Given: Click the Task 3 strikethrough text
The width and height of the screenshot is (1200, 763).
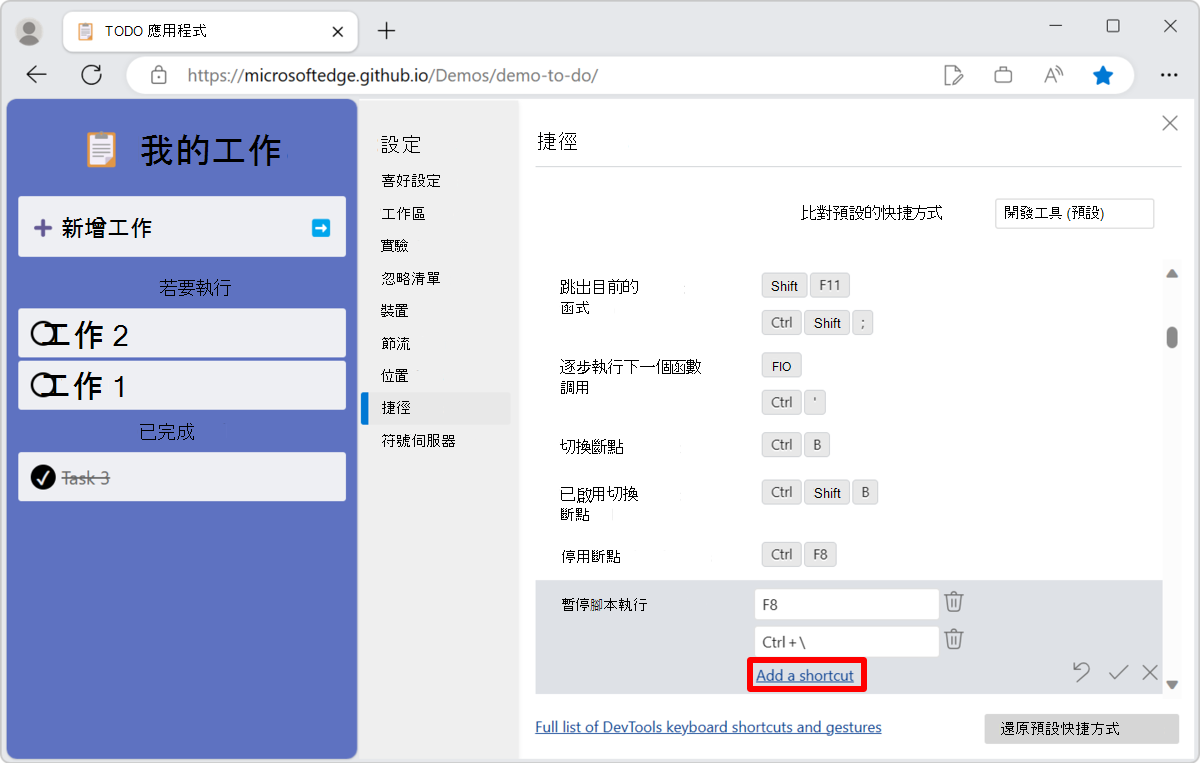Looking at the screenshot, I should coord(85,478).
